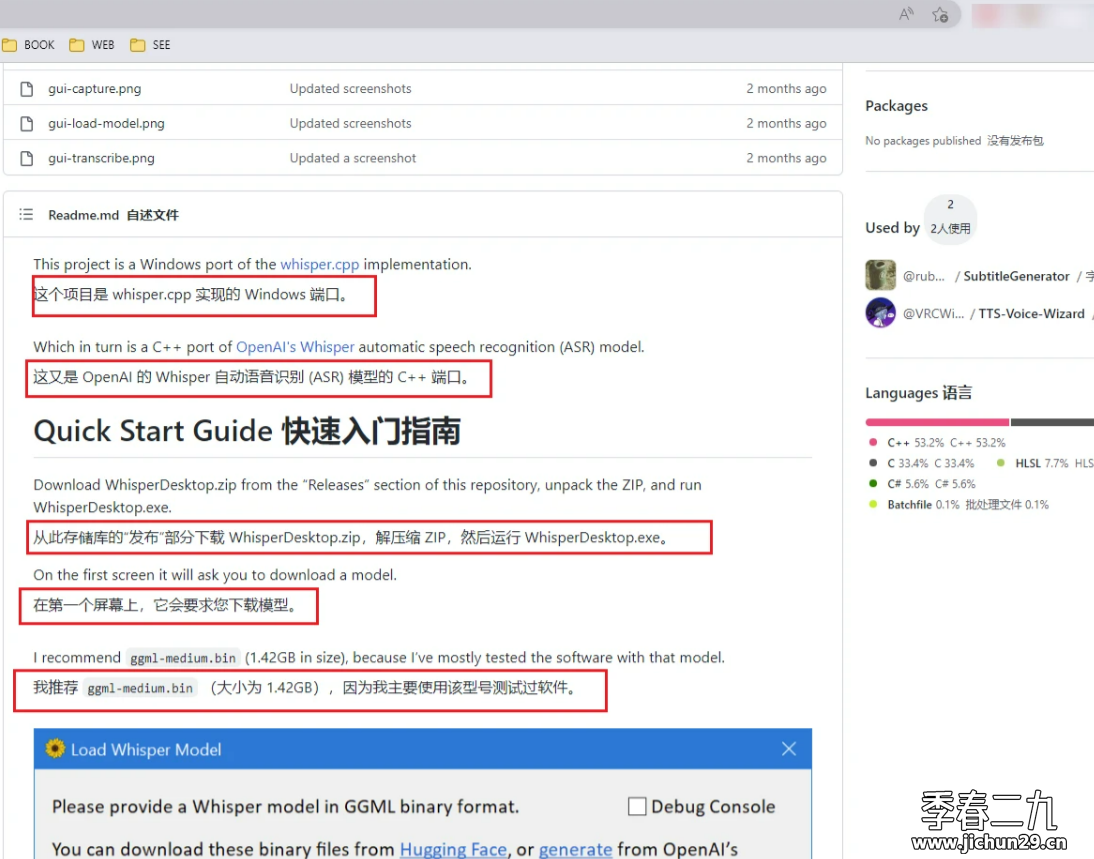Click the '2 months ago' for gui-transcribe.png
The height and width of the screenshot is (859, 1094).
click(786, 158)
